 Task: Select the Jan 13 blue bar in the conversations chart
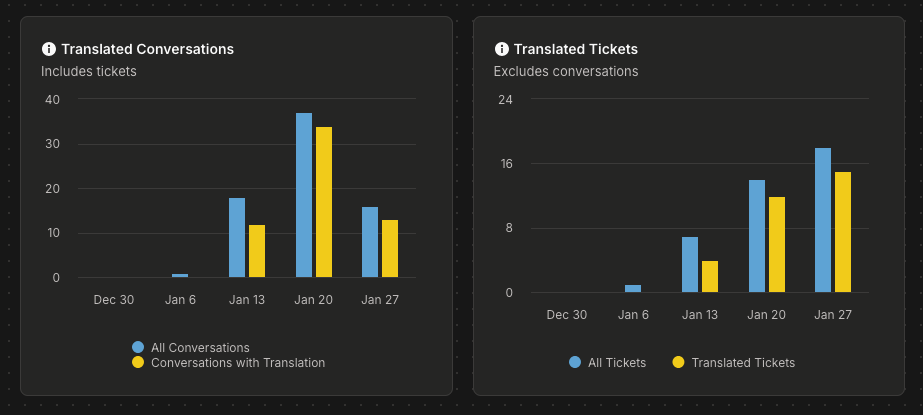237,237
